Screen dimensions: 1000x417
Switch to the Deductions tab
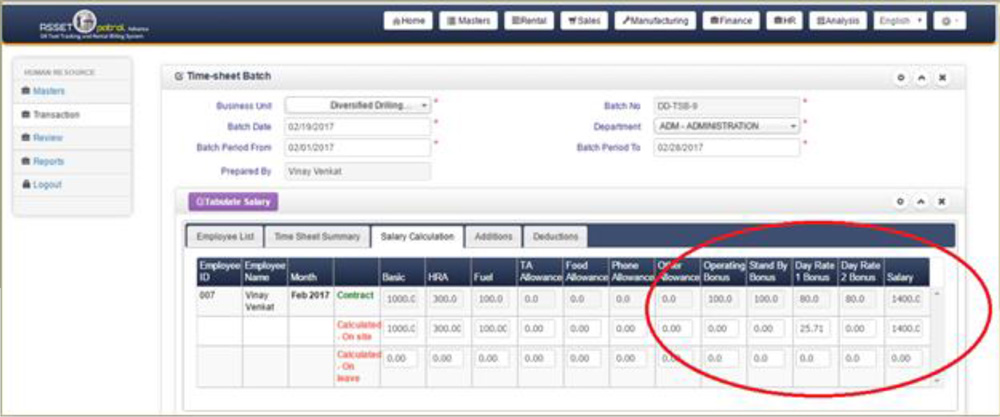555,236
